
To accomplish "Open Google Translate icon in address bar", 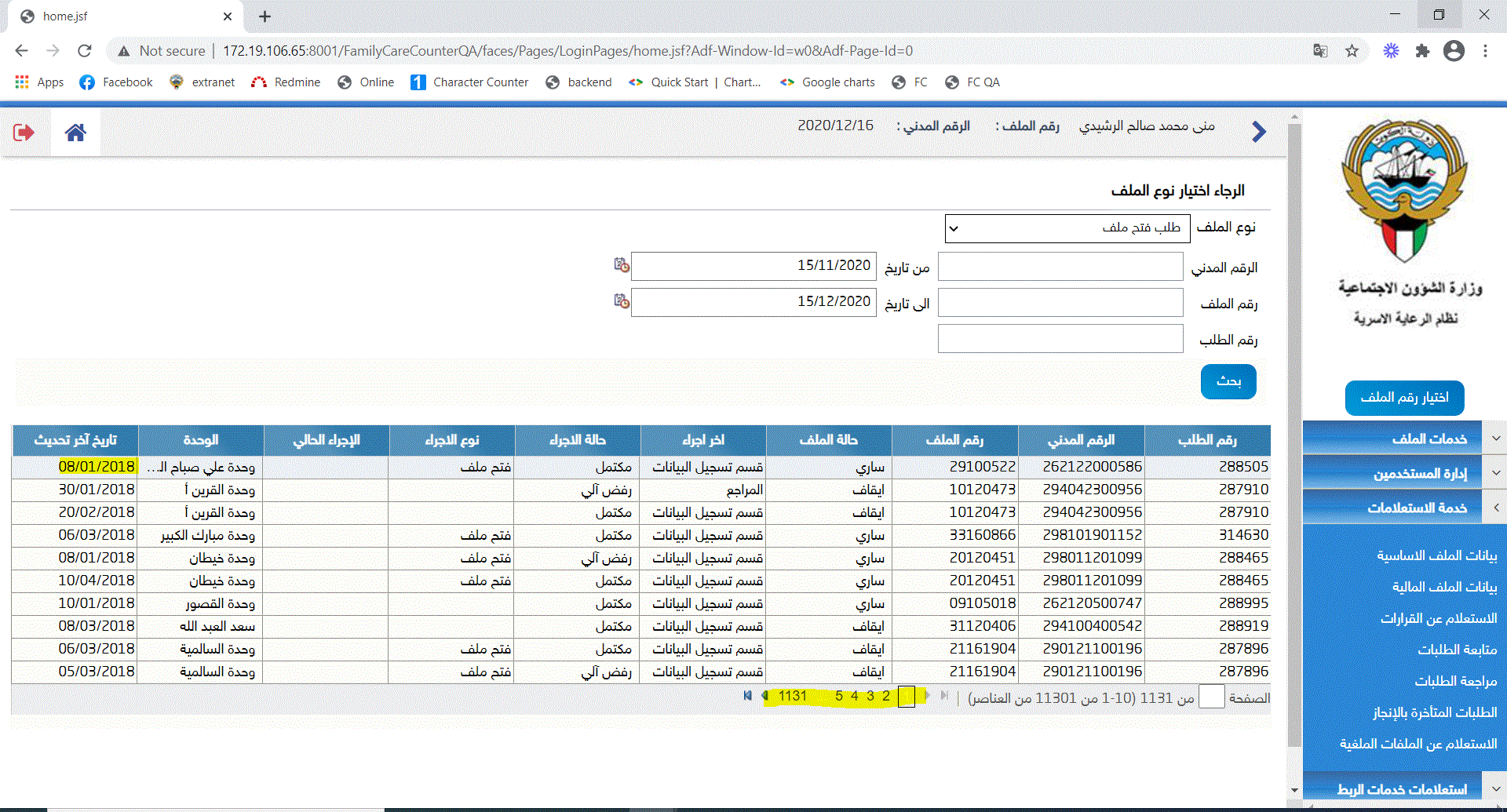I will (1320, 51).
